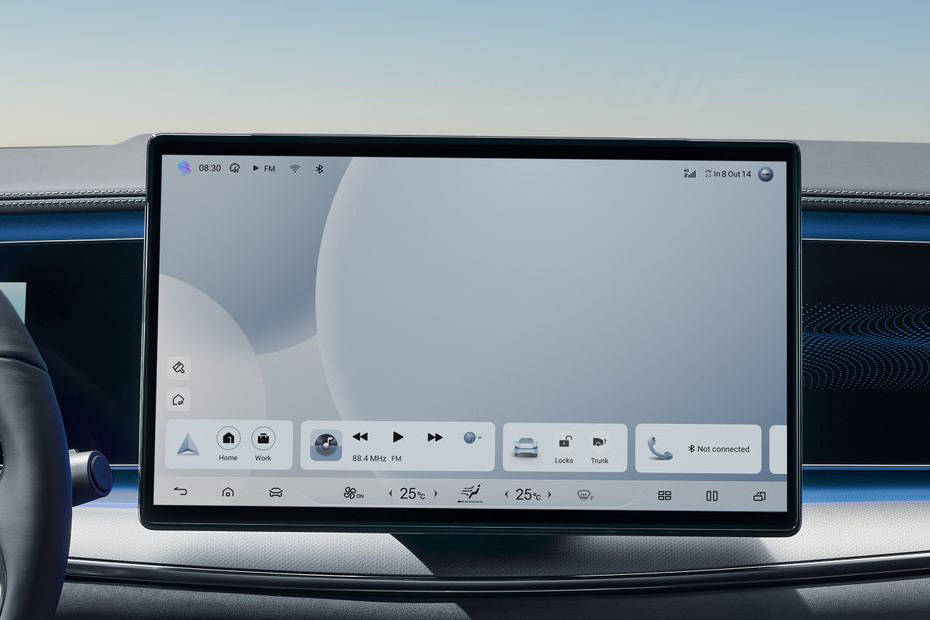Open Bluetooth settings from the status bar
The width and height of the screenshot is (930, 620).
coord(319,169)
